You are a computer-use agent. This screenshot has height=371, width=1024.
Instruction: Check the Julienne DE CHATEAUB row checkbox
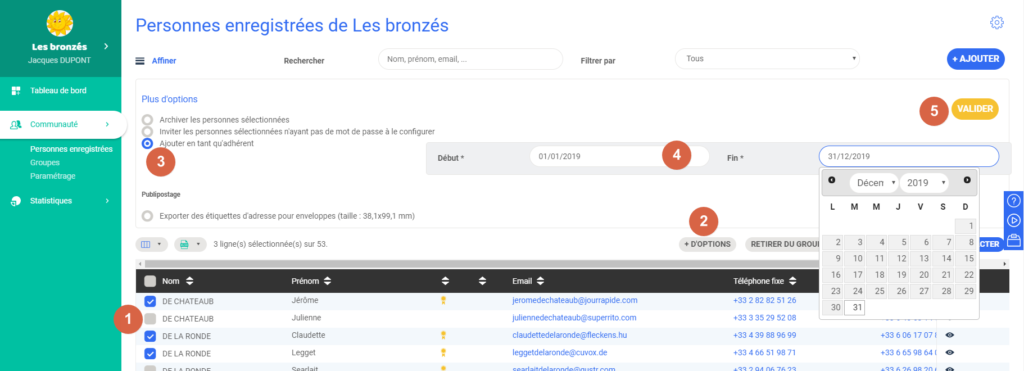(x=150, y=319)
